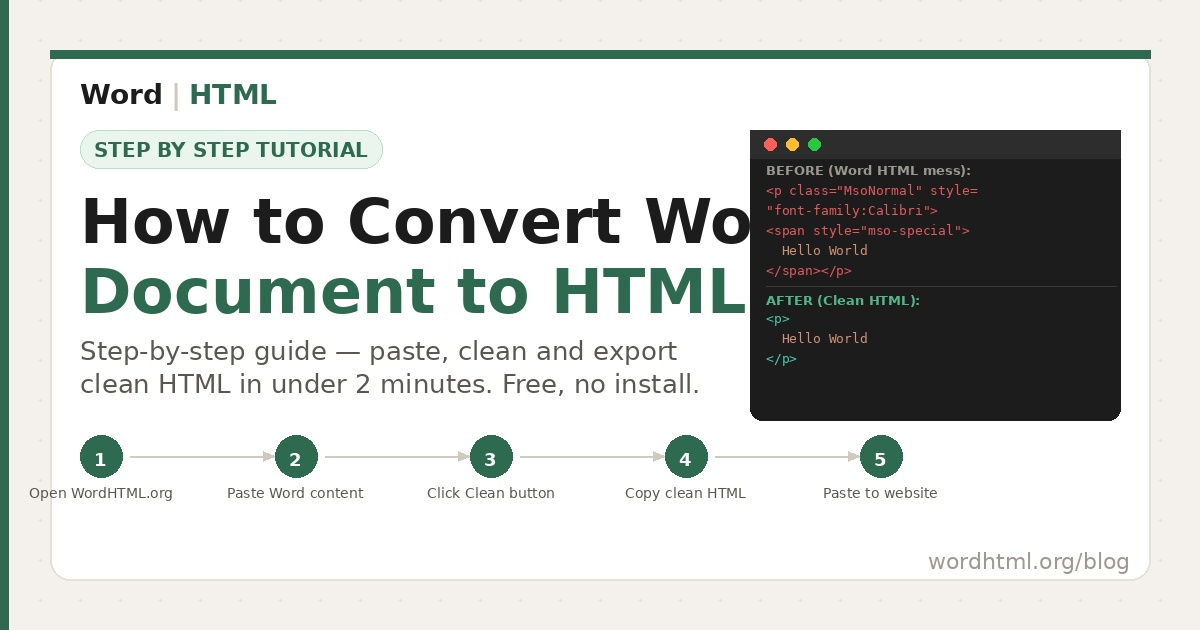Select step circle number 1
The height and width of the screenshot is (630, 1200).
101,458
